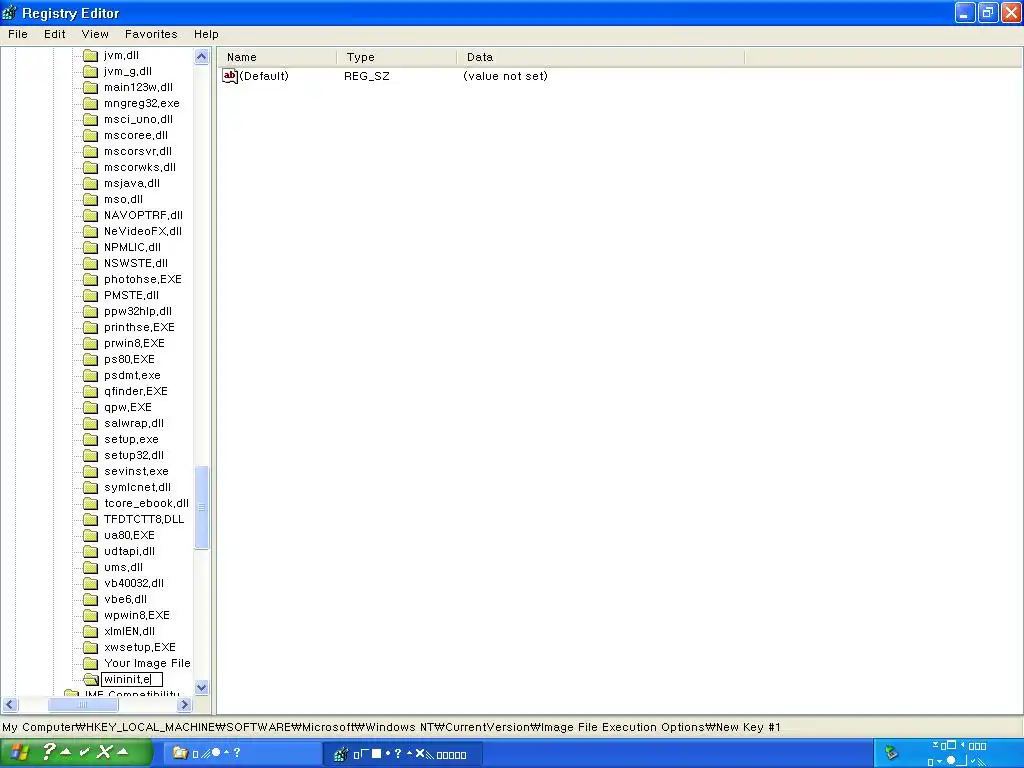The width and height of the screenshot is (1024, 768).
Task: Click the folder icon for ppw32hlp.dll
Action: [91, 312]
